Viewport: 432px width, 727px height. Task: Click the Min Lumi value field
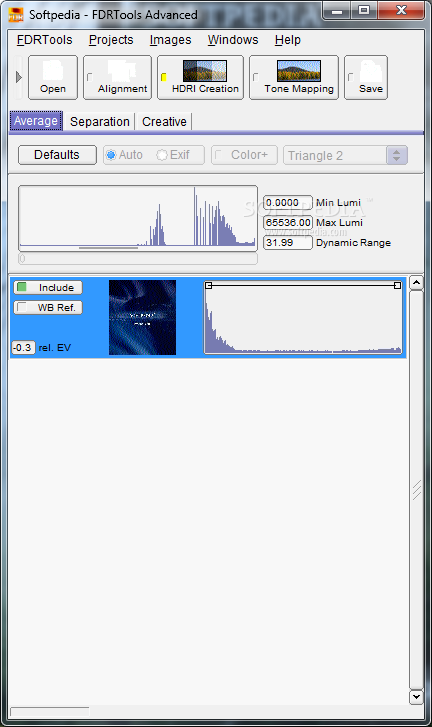[x=288, y=203]
